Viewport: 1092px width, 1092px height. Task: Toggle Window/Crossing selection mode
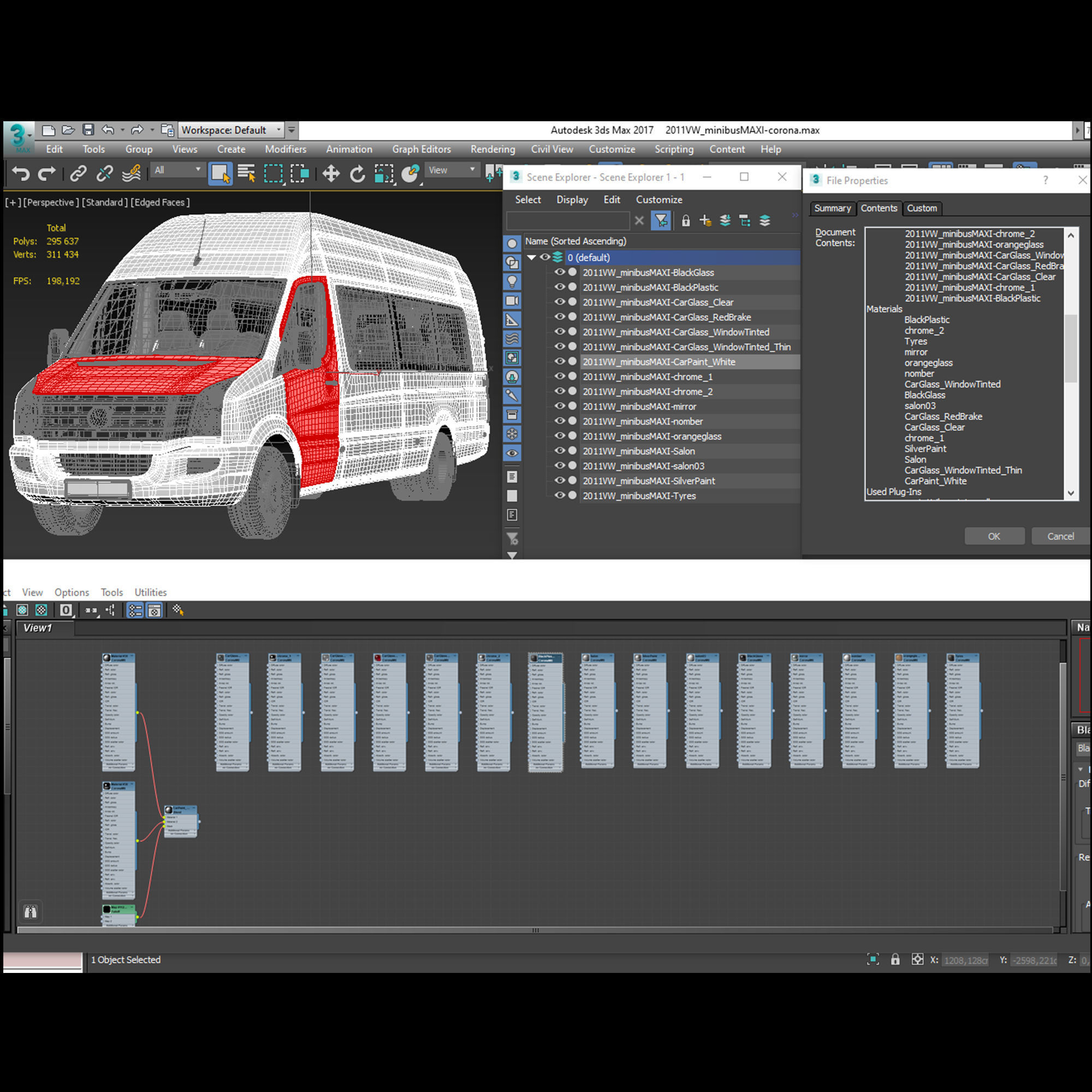(300, 174)
